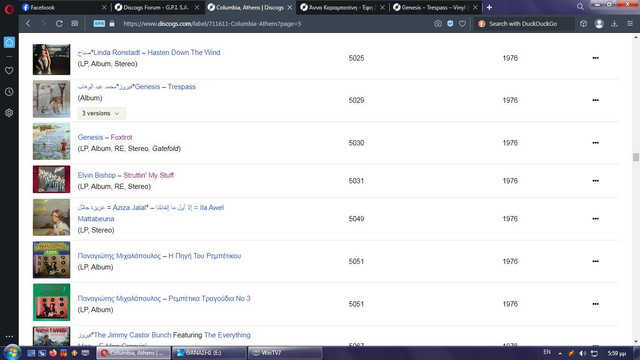Open the Opera menu logo
640x360 pixels.
tap(9, 9)
